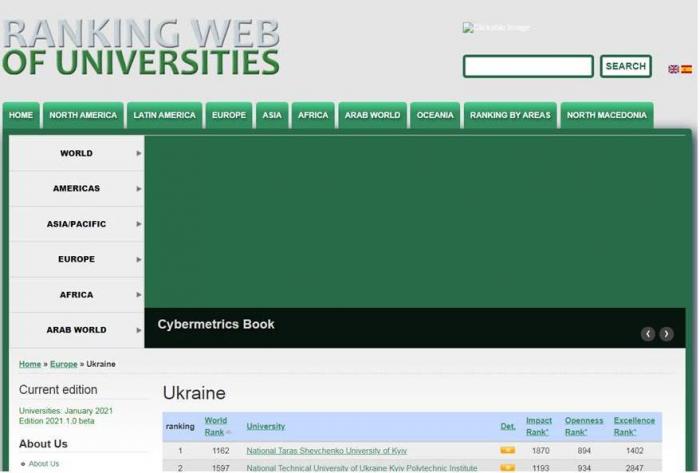Open the LATIN AMERICA tab
Image resolution: width=700 pixels, height=473 pixels.
(164, 115)
